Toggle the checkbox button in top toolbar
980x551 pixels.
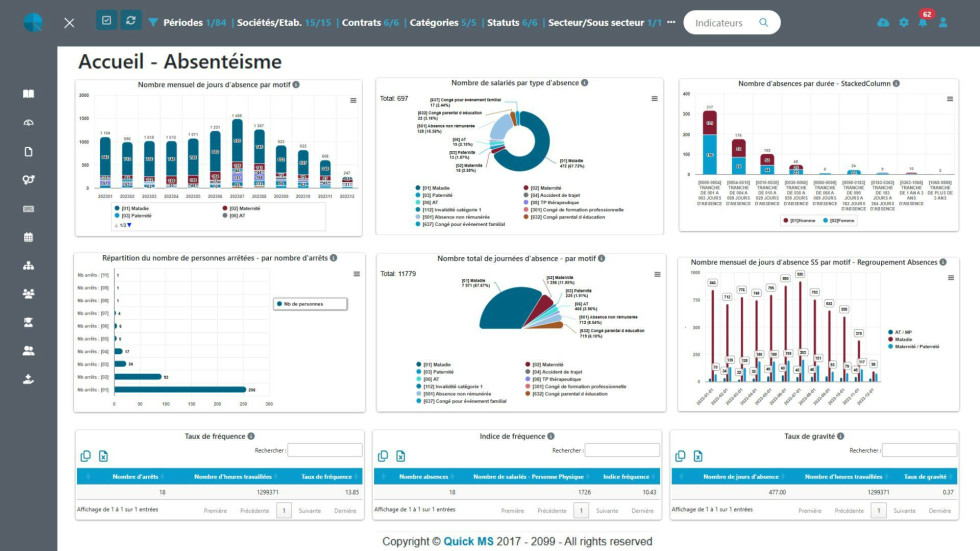pyautogui.click(x=107, y=21)
